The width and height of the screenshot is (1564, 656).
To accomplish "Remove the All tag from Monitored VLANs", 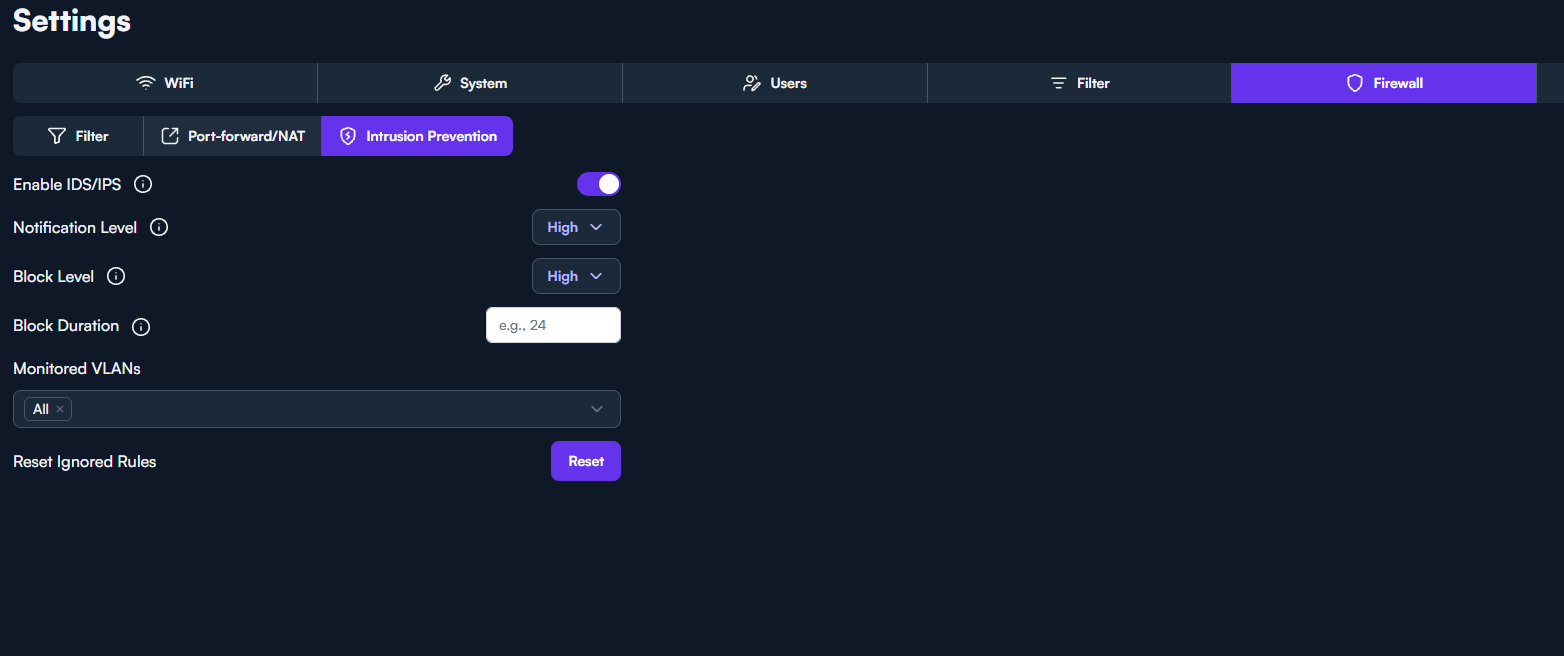I will point(60,409).
